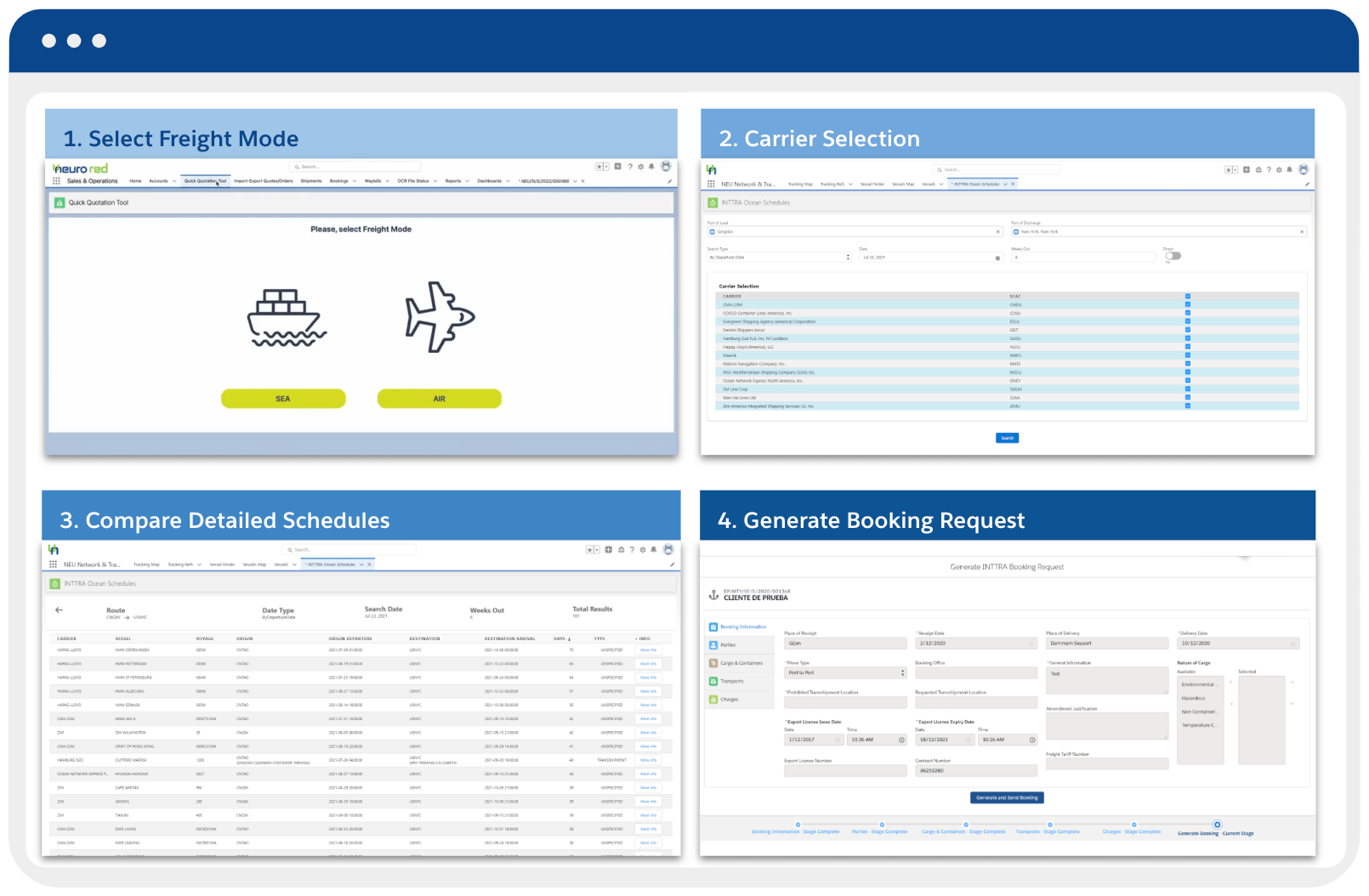Open the Vessel Finder tab
This screenshot has height=896, width=1369.
coord(872,184)
